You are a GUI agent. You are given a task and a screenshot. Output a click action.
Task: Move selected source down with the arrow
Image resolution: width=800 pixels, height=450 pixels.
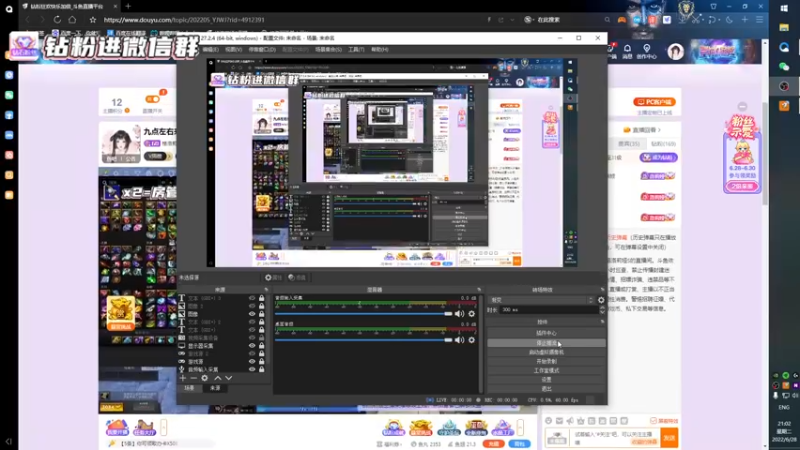pos(229,378)
